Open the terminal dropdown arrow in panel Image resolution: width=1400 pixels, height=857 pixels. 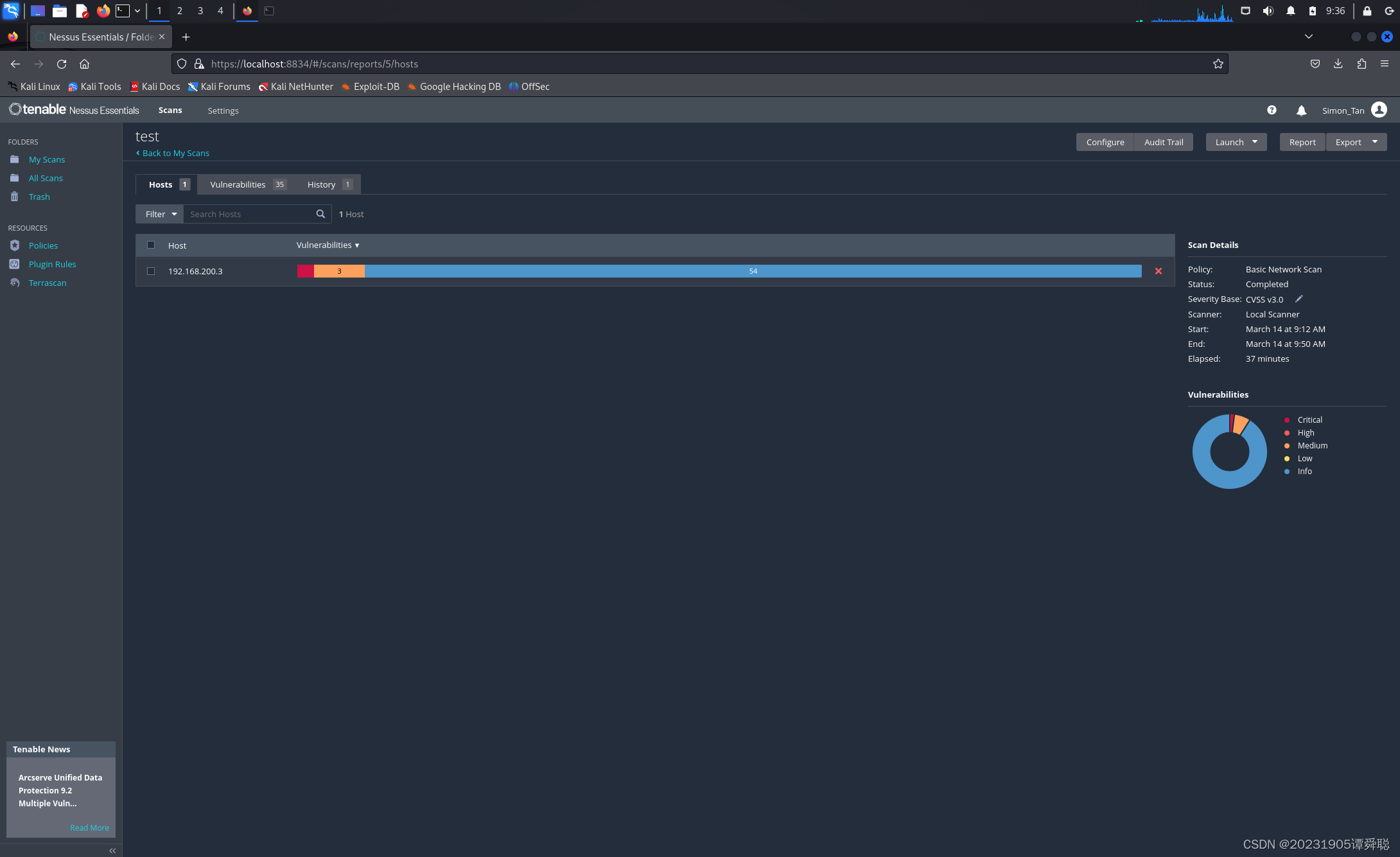pos(137,11)
